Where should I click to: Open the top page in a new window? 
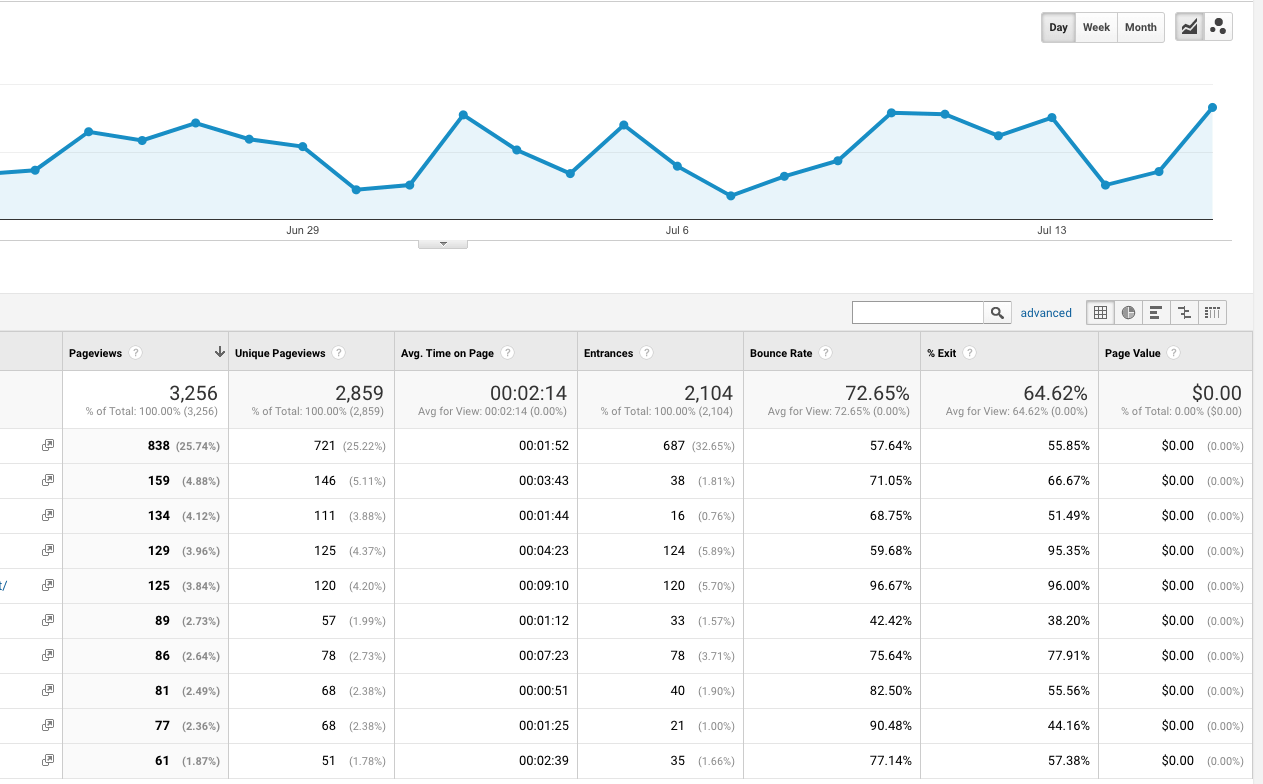tap(47, 445)
